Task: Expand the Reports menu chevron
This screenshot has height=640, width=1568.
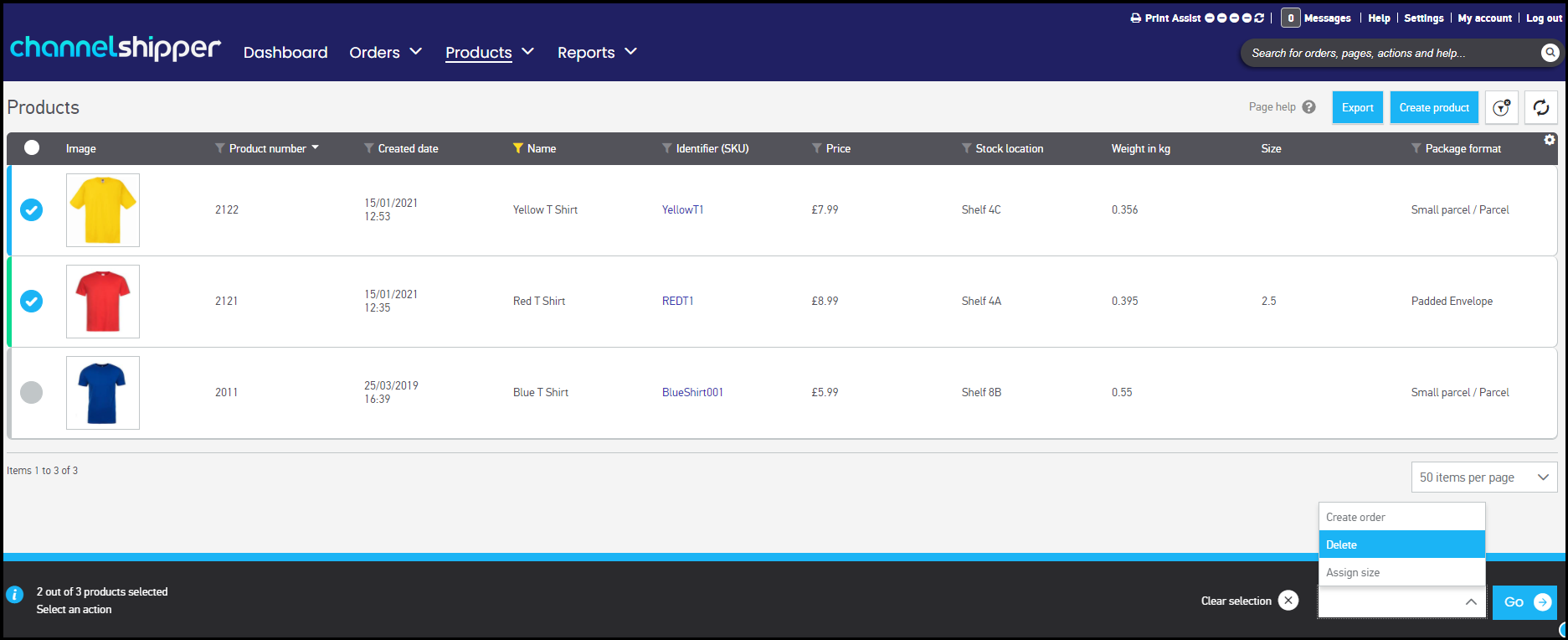Action: tap(631, 52)
